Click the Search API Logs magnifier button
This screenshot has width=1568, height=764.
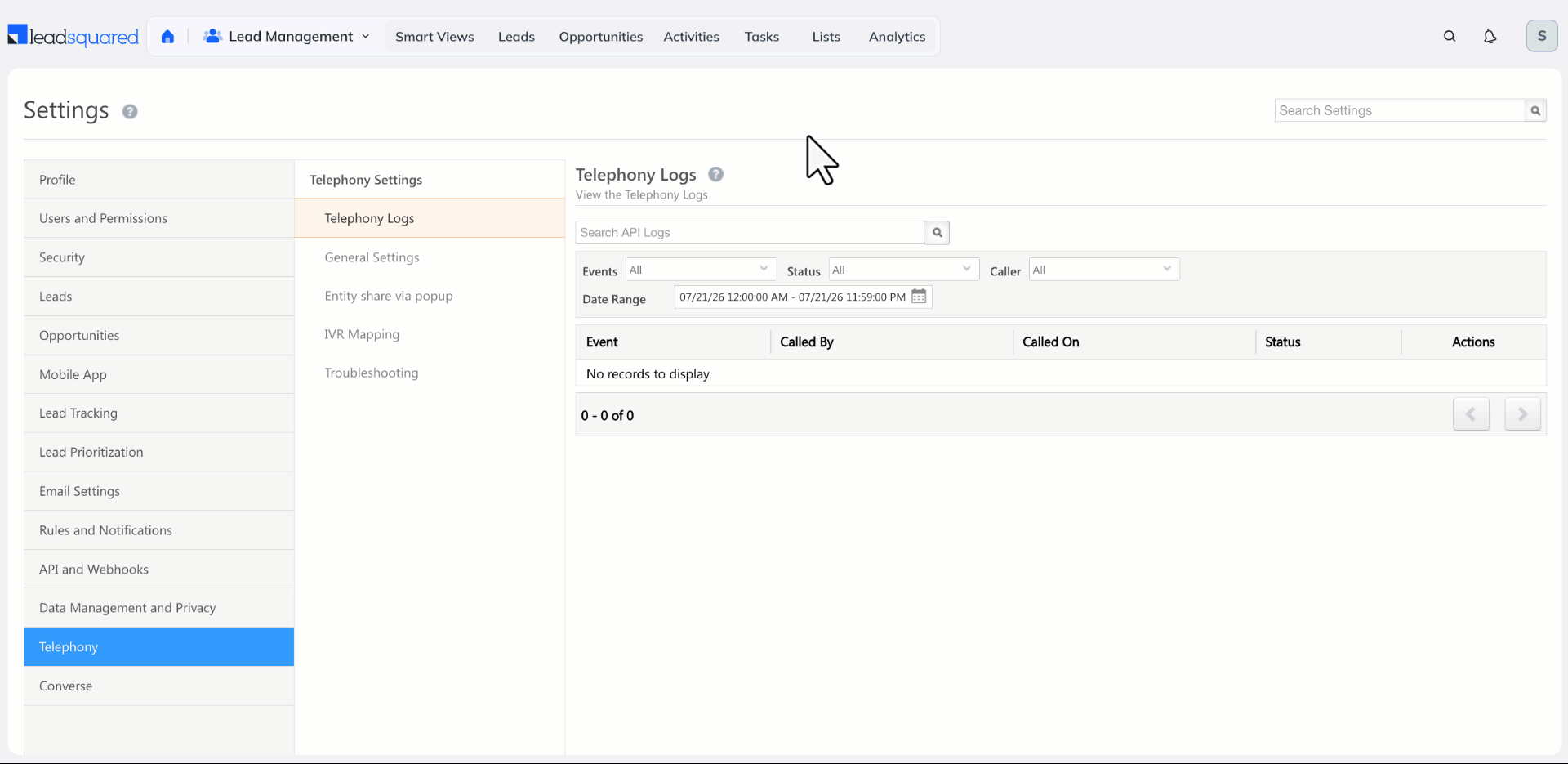pyautogui.click(x=937, y=233)
